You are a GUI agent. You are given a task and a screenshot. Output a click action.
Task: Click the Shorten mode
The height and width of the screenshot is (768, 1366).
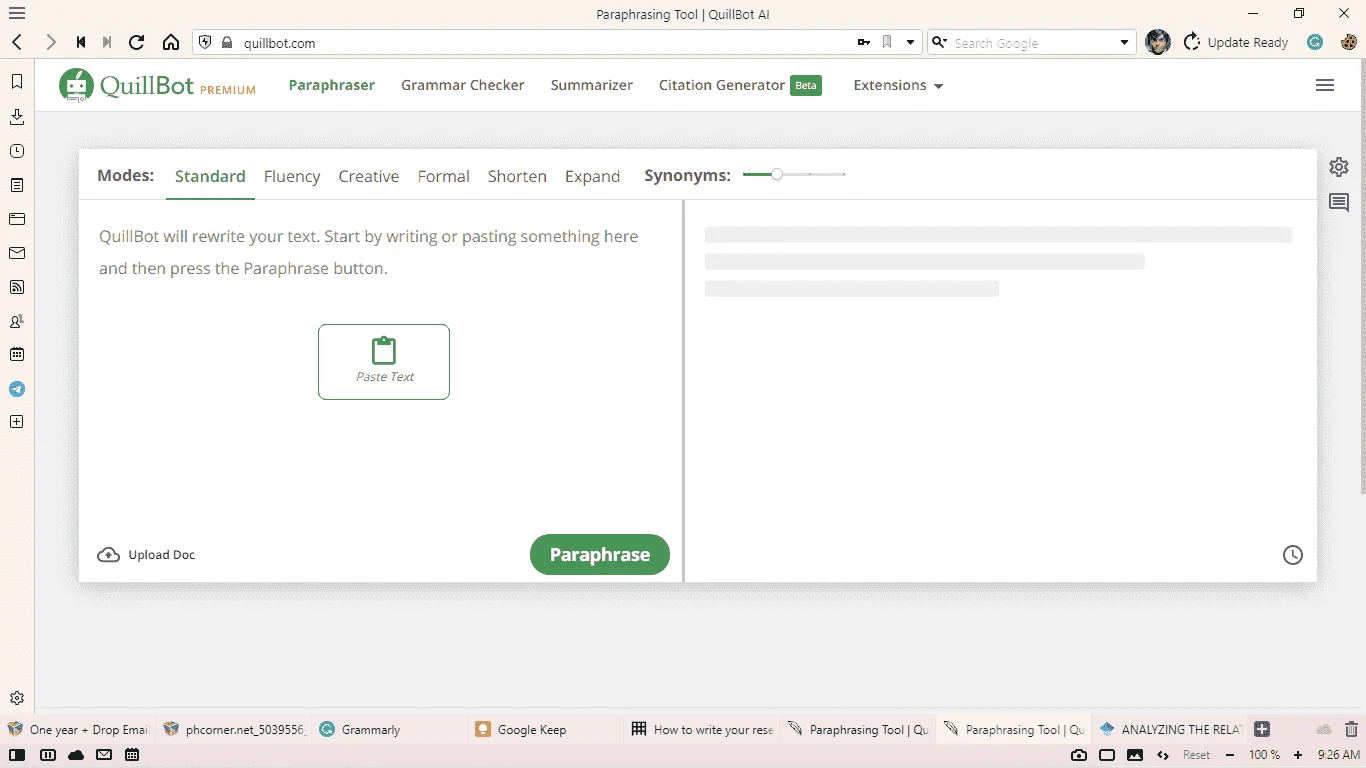coord(517,176)
